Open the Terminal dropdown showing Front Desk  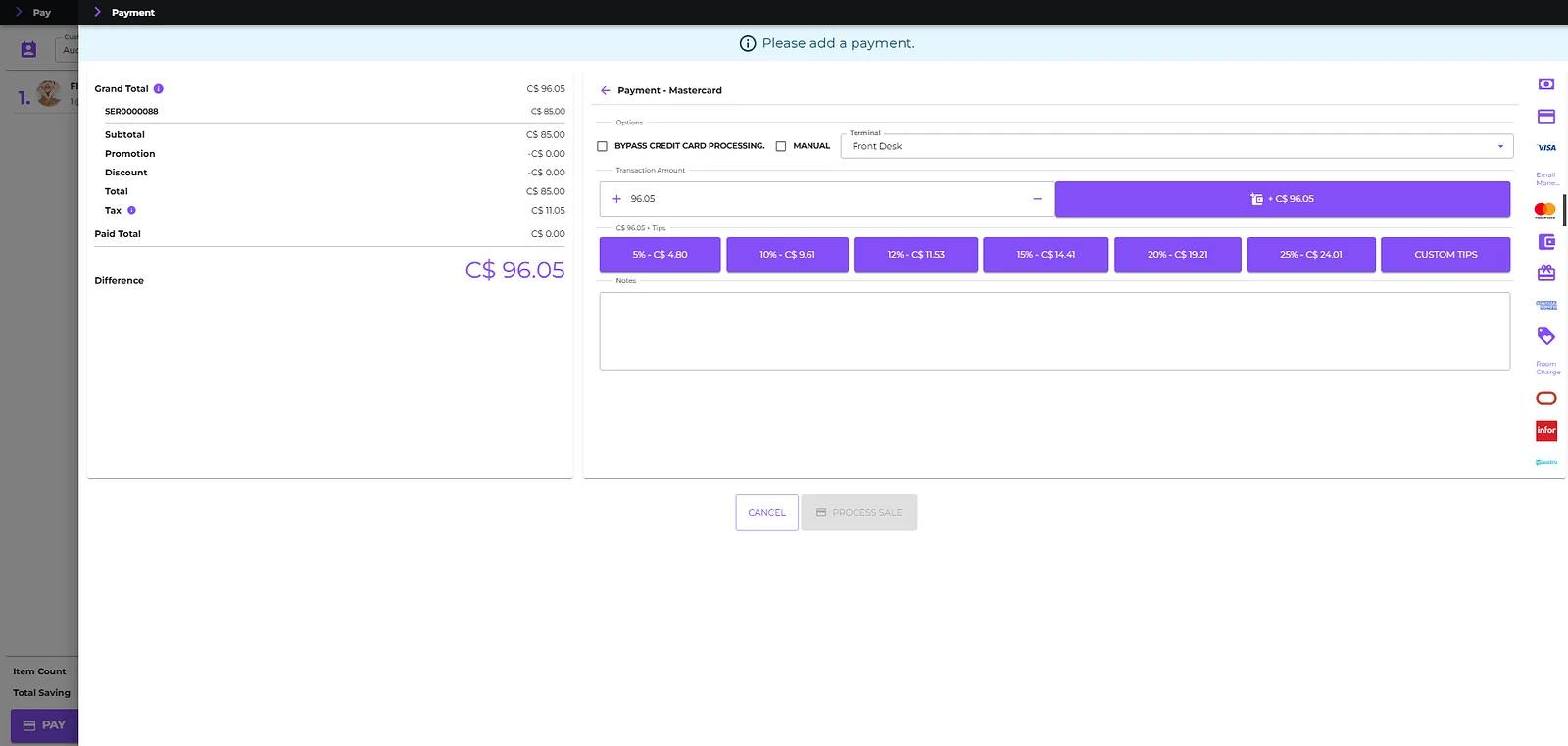point(1177,146)
